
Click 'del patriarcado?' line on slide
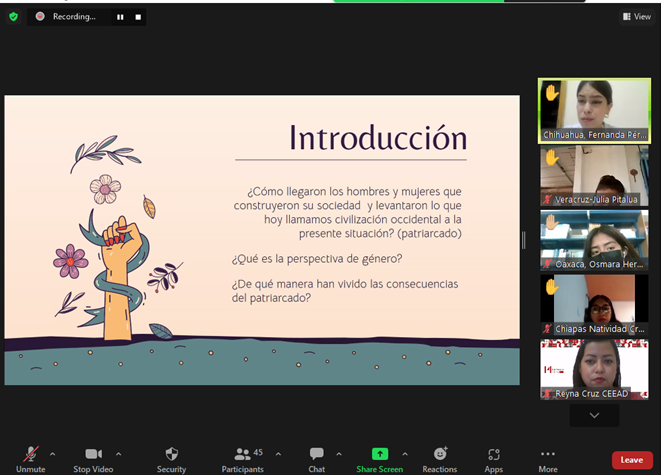click(271, 298)
